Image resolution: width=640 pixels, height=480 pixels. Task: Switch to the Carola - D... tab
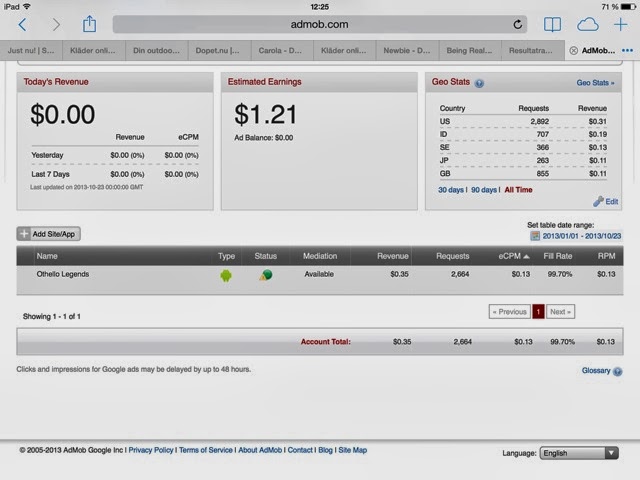pos(280,51)
